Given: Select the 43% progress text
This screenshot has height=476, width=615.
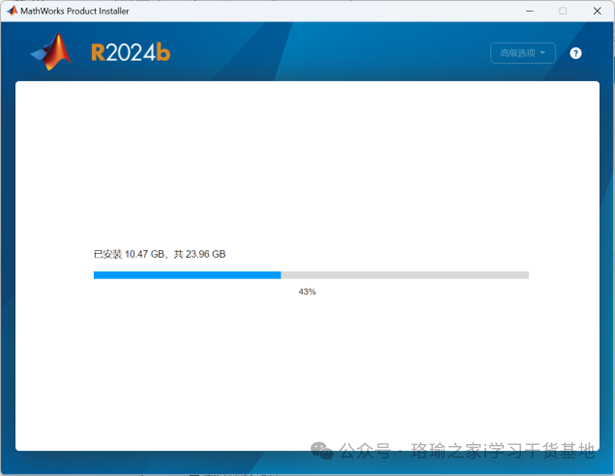Looking at the screenshot, I should tap(307, 292).
